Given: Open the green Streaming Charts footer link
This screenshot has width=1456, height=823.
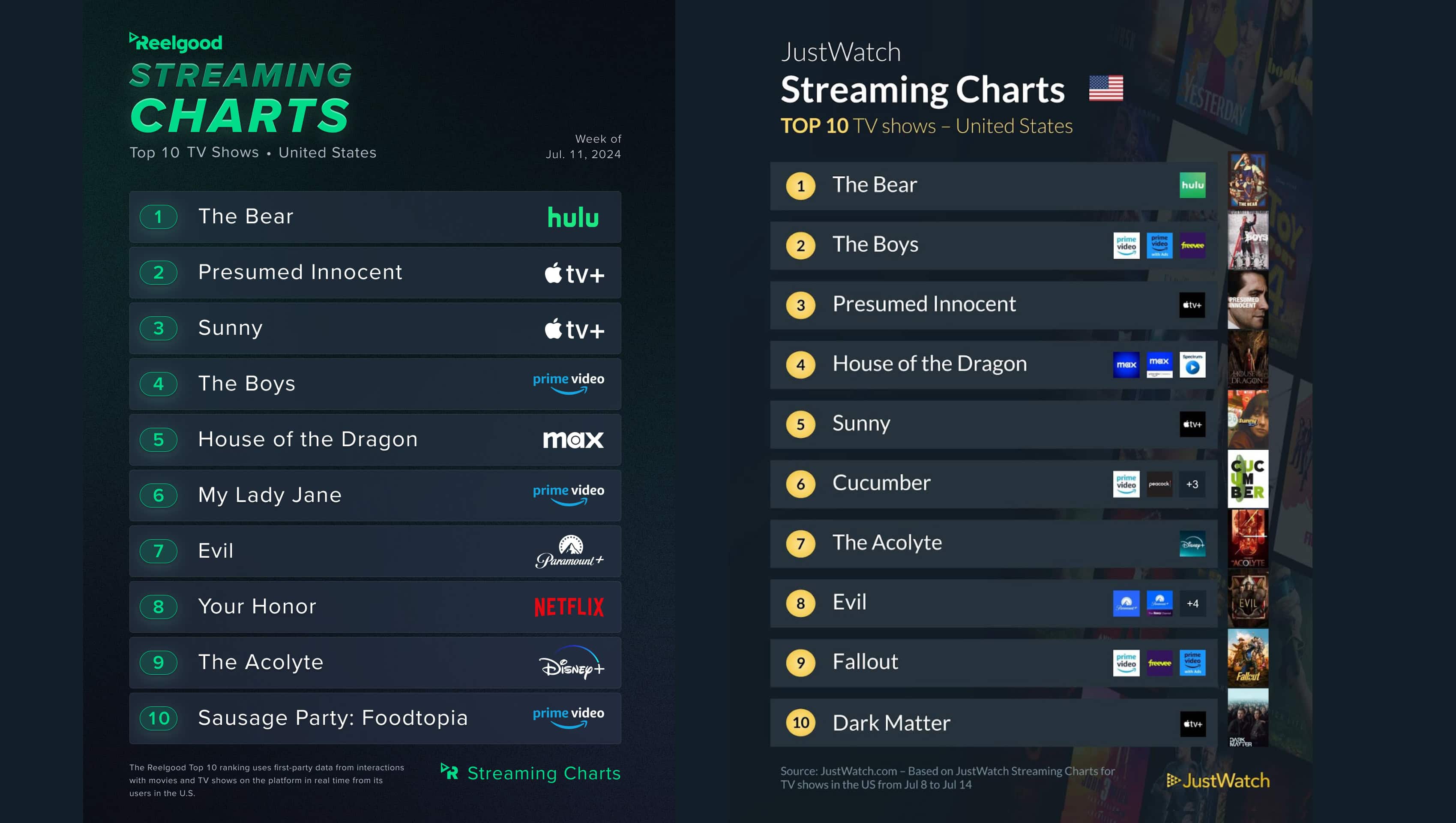Looking at the screenshot, I should click(531, 773).
